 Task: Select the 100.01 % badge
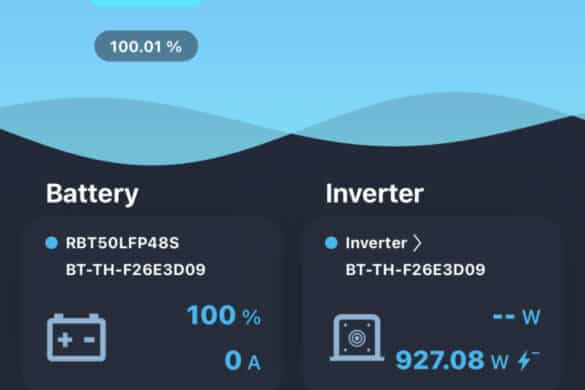click(146, 46)
